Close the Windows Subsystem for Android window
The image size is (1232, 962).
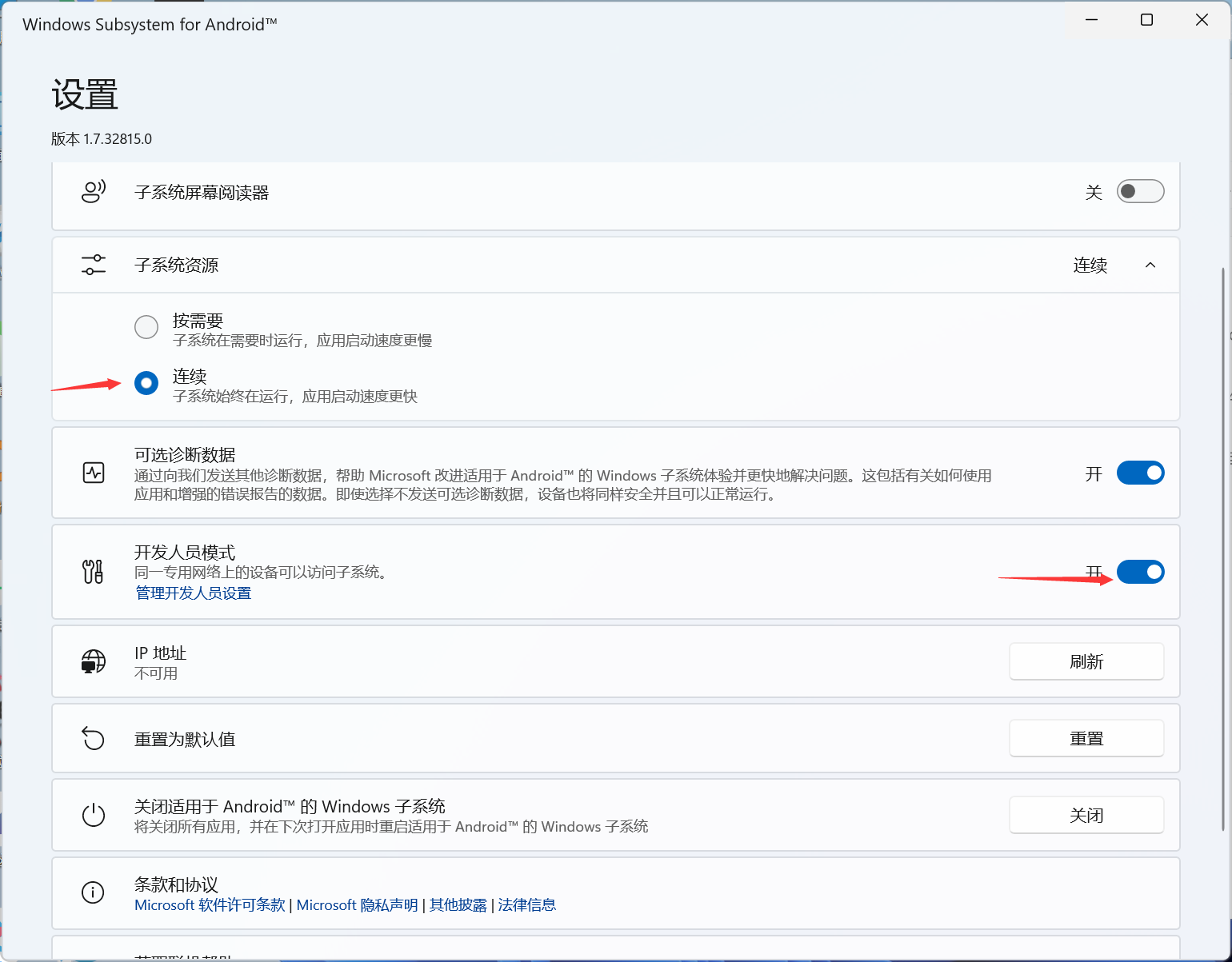tap(1202, 20)
